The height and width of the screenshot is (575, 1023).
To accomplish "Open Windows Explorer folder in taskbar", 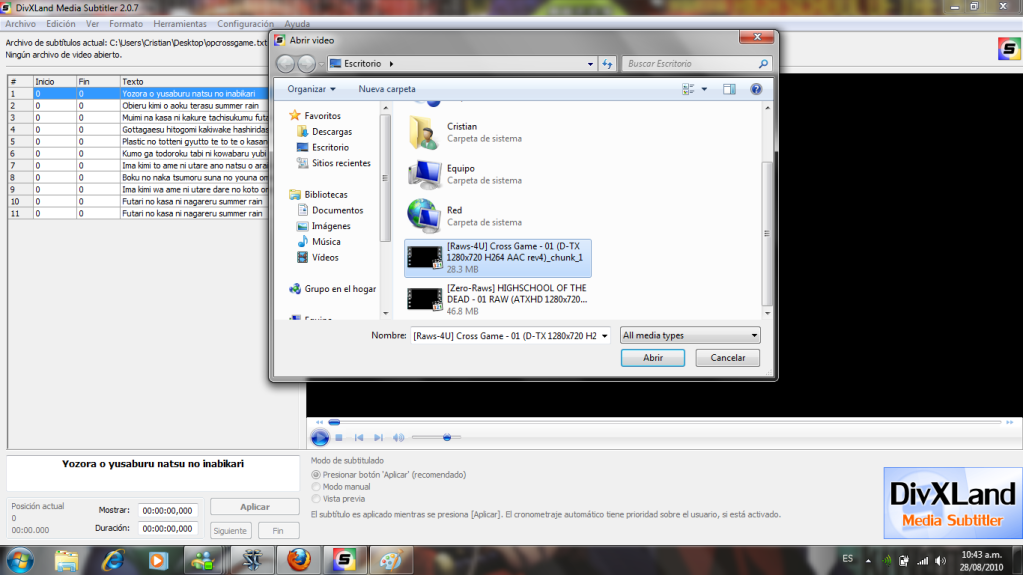I will [66, 560].
